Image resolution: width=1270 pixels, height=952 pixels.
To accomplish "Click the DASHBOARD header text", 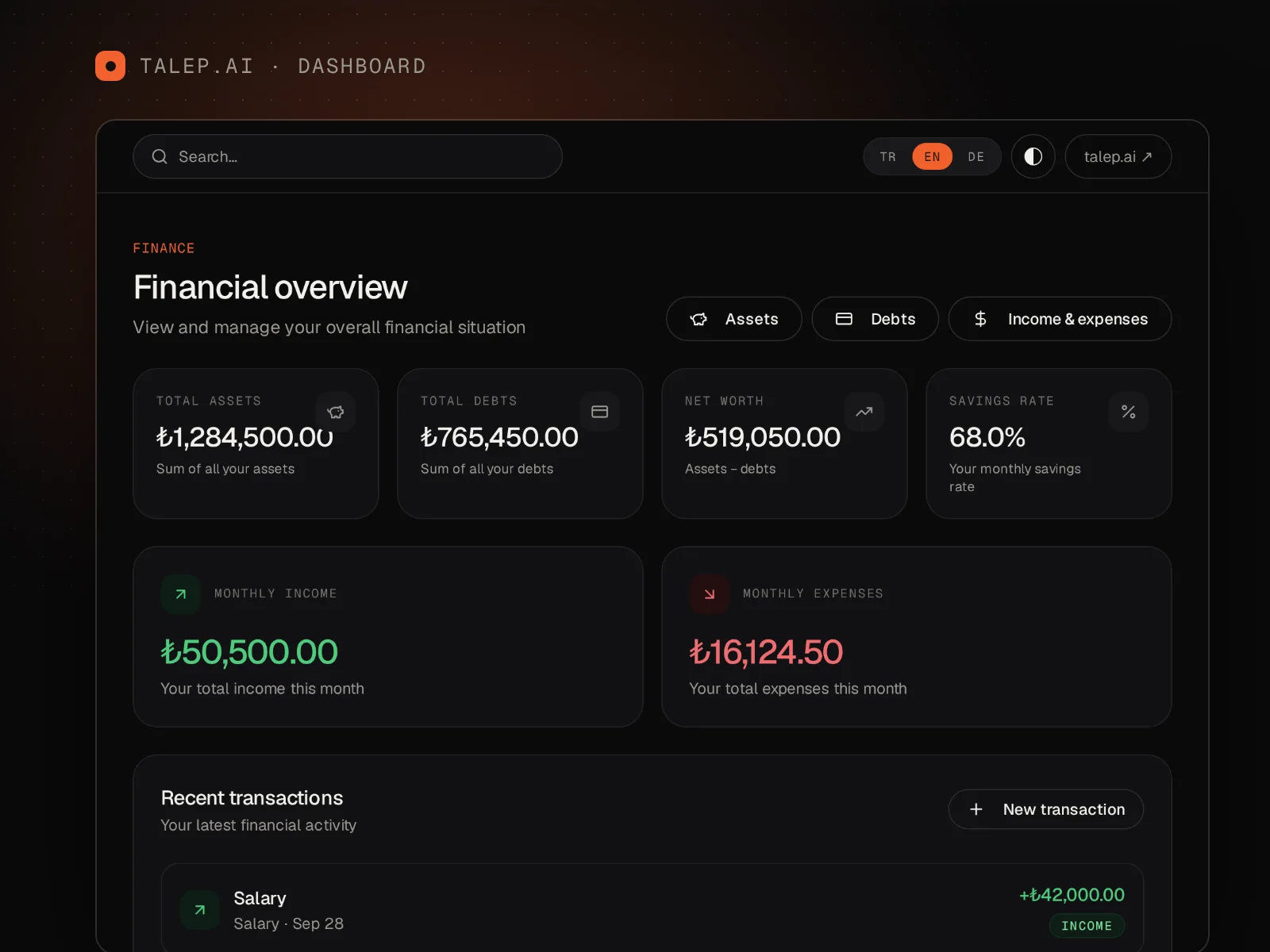I will (362, 67).
